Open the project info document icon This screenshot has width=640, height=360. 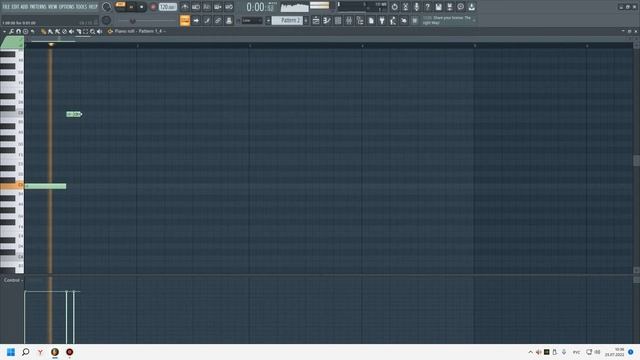click(x=371, y=20)
